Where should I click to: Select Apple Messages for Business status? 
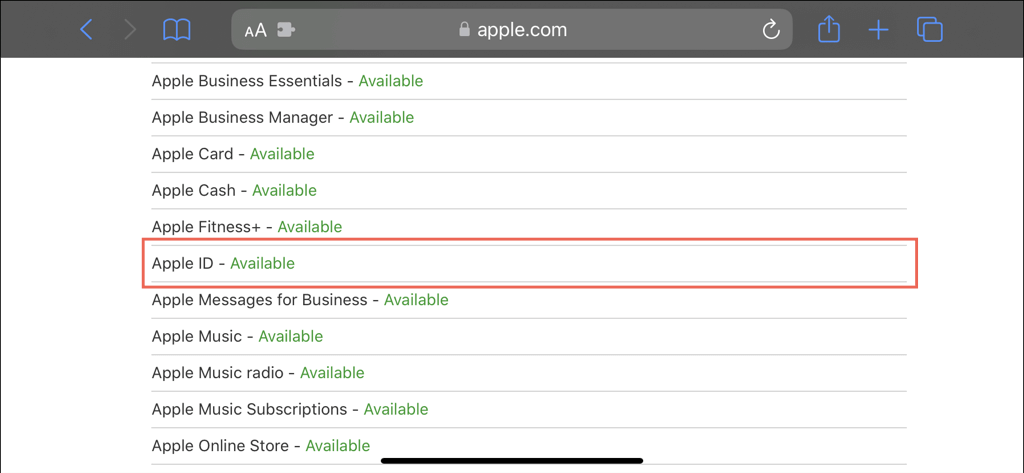click(x=299, y=300)
